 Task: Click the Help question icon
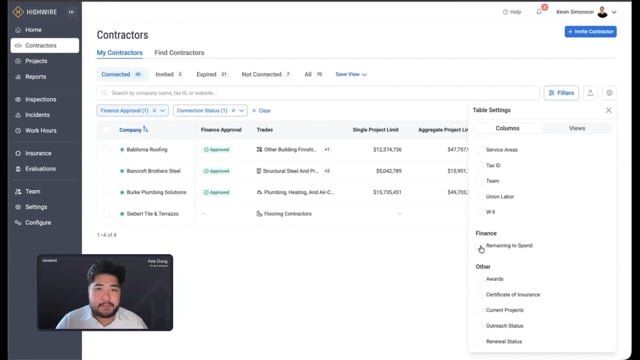pos(505,12)
